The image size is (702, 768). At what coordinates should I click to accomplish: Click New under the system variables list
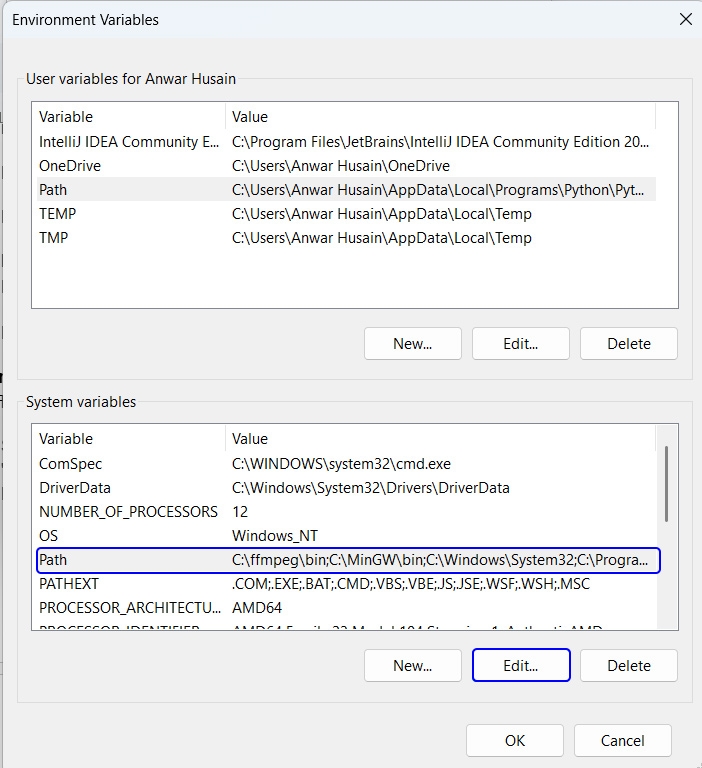412,665
